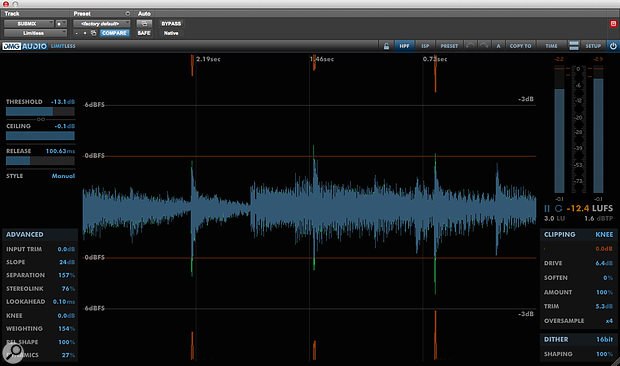Click the preset copy settings icon
Screen dimensions: 620x366
coord(93,33)
